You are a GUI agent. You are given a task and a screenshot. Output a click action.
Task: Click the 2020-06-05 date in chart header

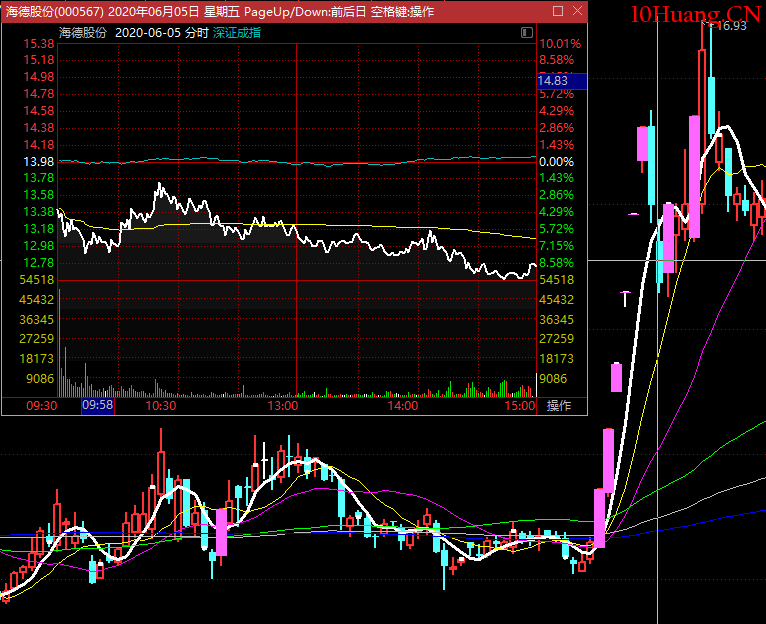[149, 32]
